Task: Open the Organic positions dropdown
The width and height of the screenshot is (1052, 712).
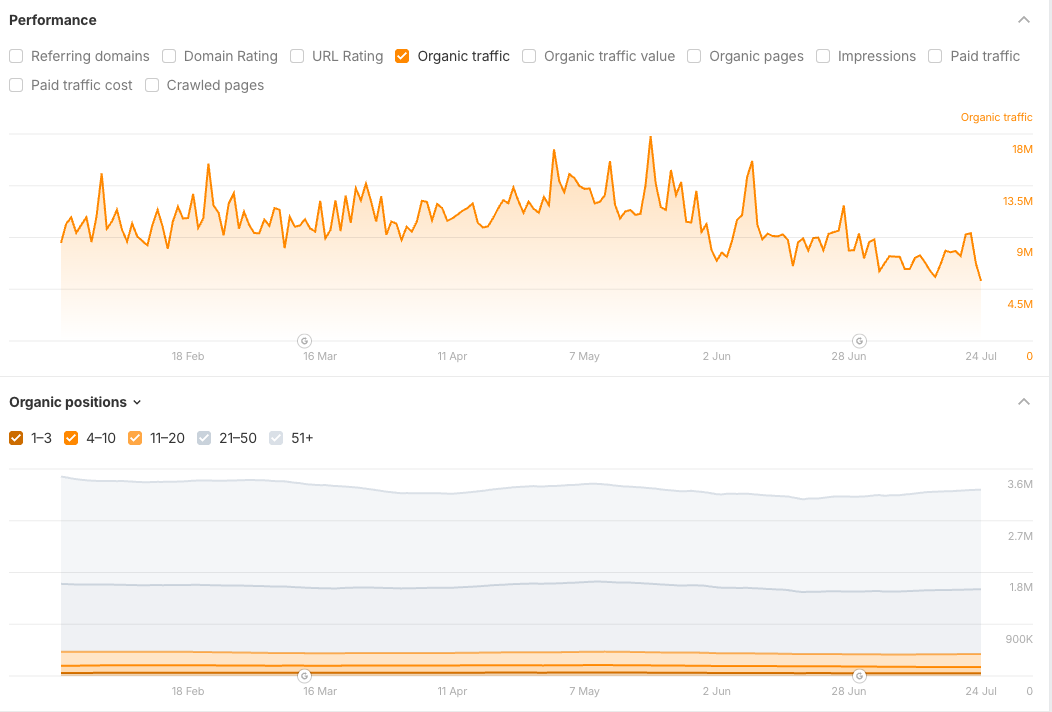Action: point(75,402)
